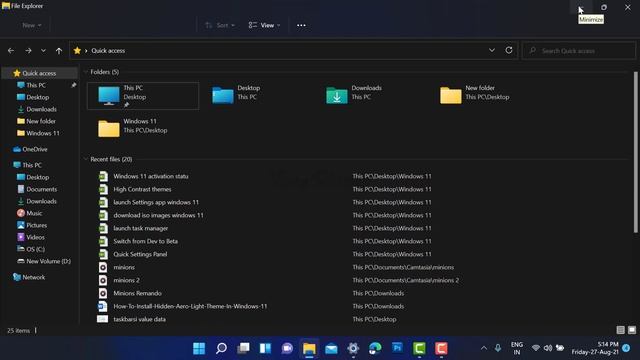Expand address bar history dropdown
This screenshot has width=640, height=360.
tap(492, 50)
